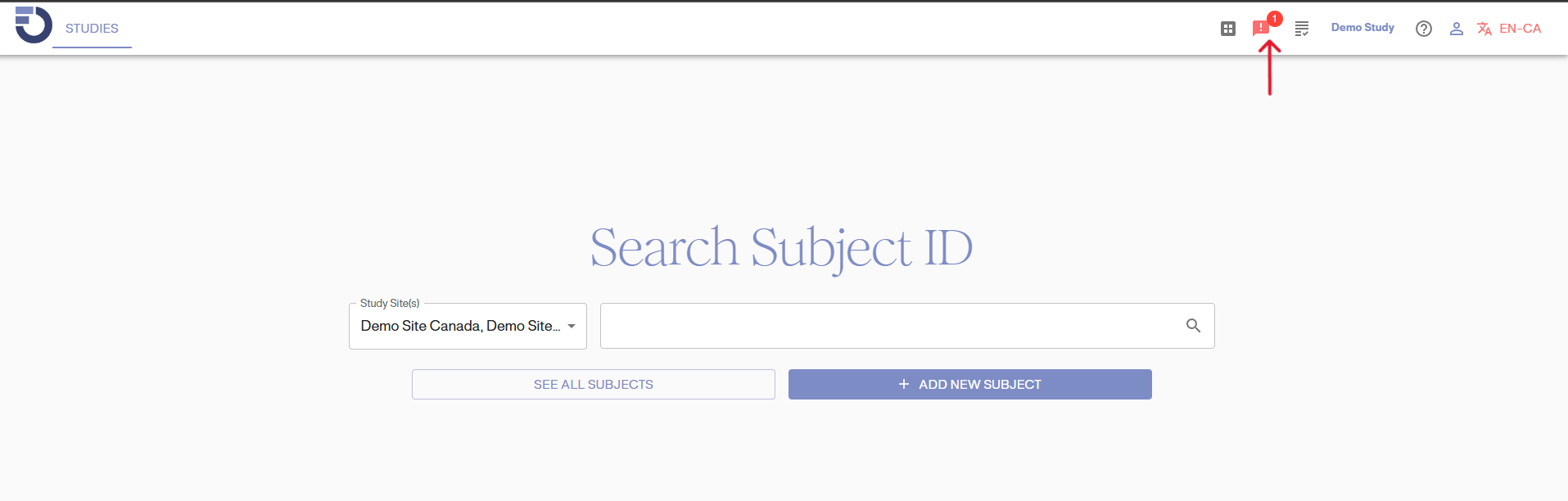Image resolution: width=1568 pixels, height=501 pixels.
Task: Open help via question mark icon
Action: pyautogui.click(x=1424, y=29)
